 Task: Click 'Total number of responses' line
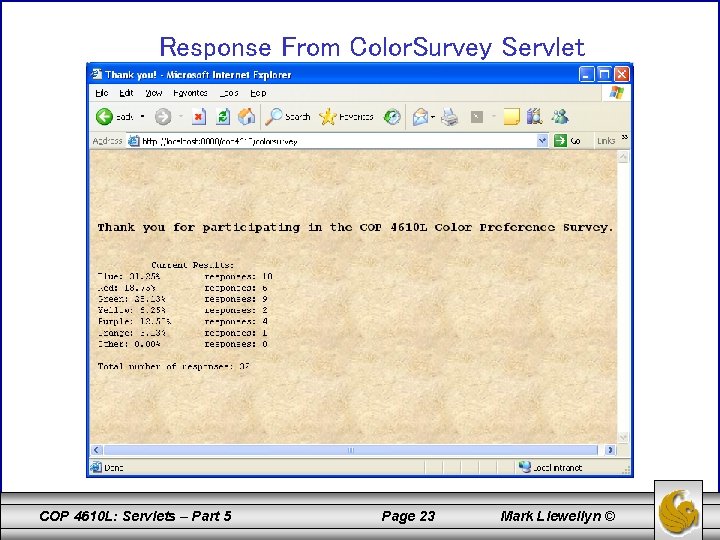174,366
